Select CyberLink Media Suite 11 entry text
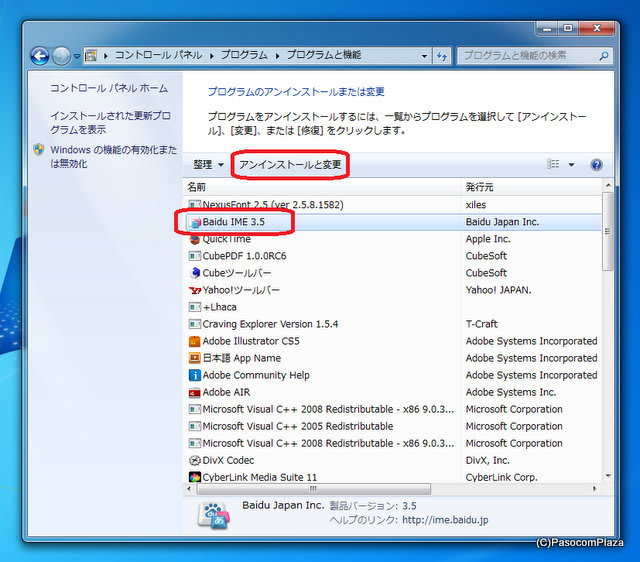Viewport: 640px width, 562px height. 260,477
